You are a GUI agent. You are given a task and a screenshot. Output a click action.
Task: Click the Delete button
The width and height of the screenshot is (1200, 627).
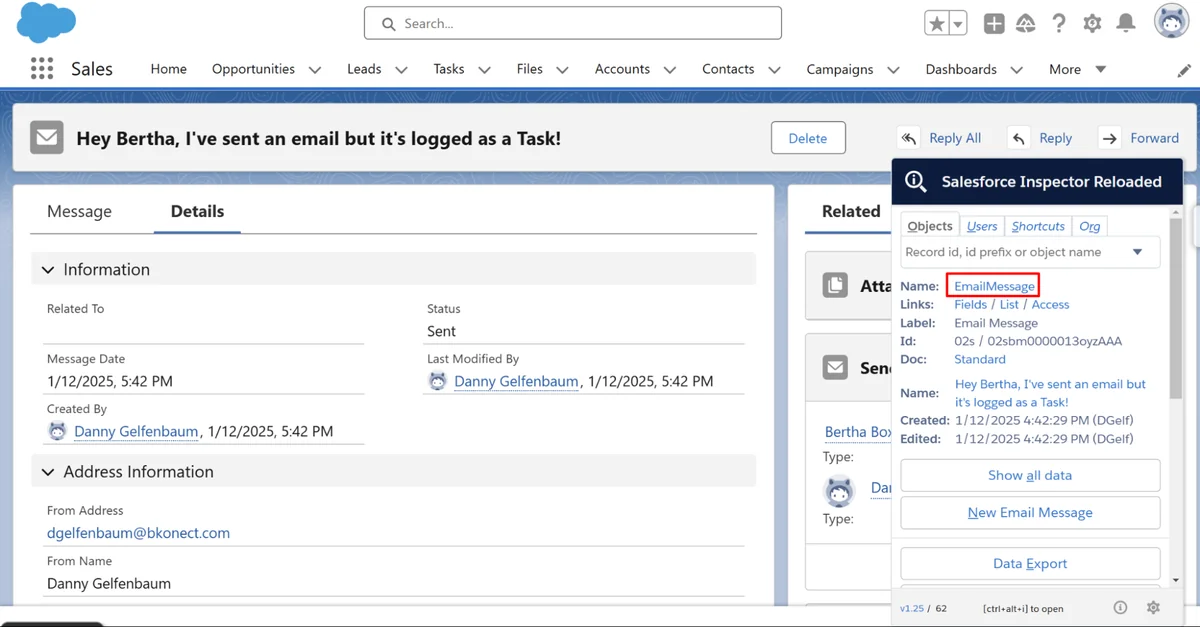808,138
